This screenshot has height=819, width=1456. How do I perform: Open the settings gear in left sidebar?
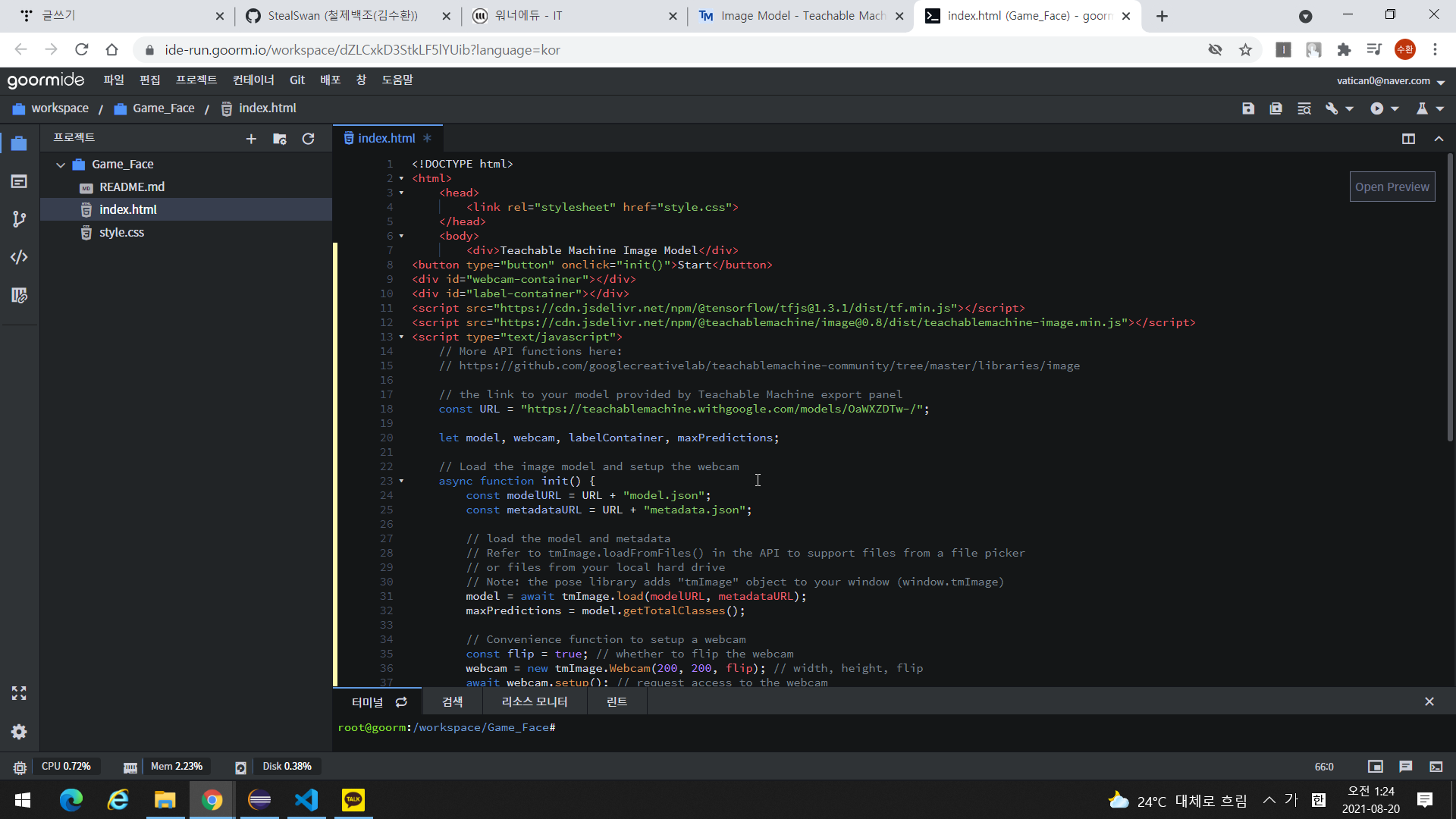(19, 732)
